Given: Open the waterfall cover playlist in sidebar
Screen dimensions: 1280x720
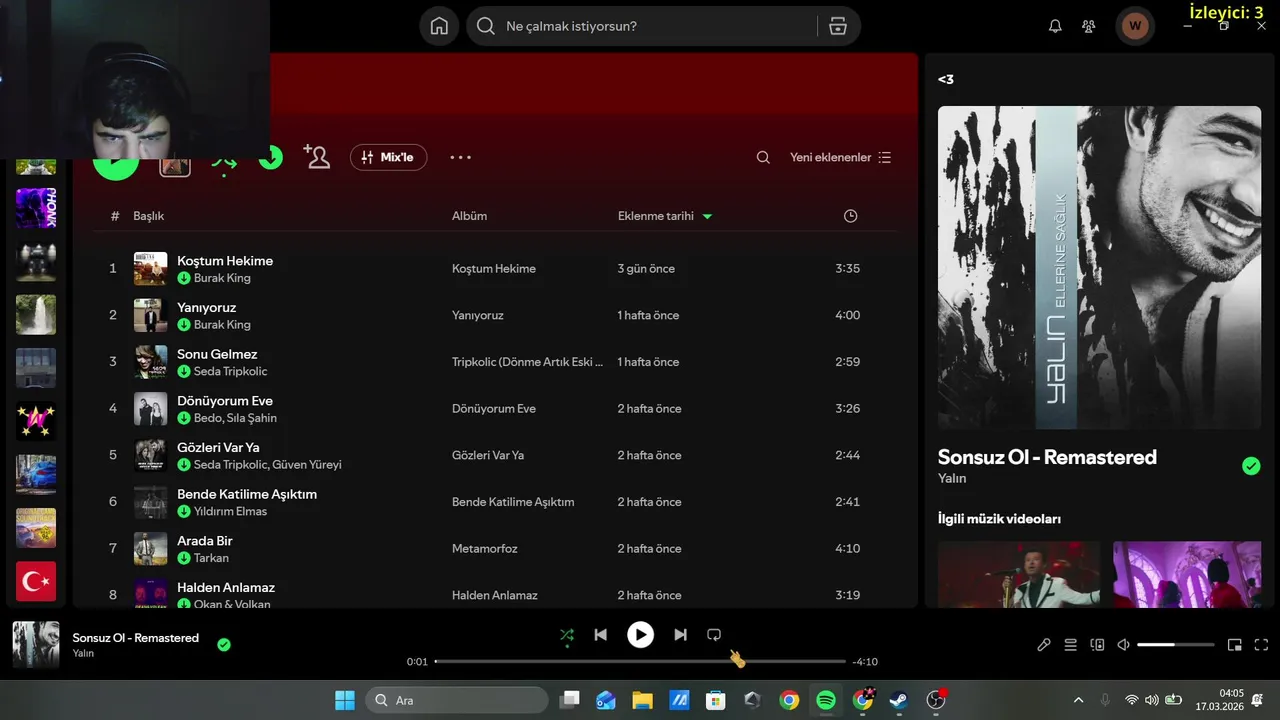Looking at the screenshot, I should click(36, 314).
